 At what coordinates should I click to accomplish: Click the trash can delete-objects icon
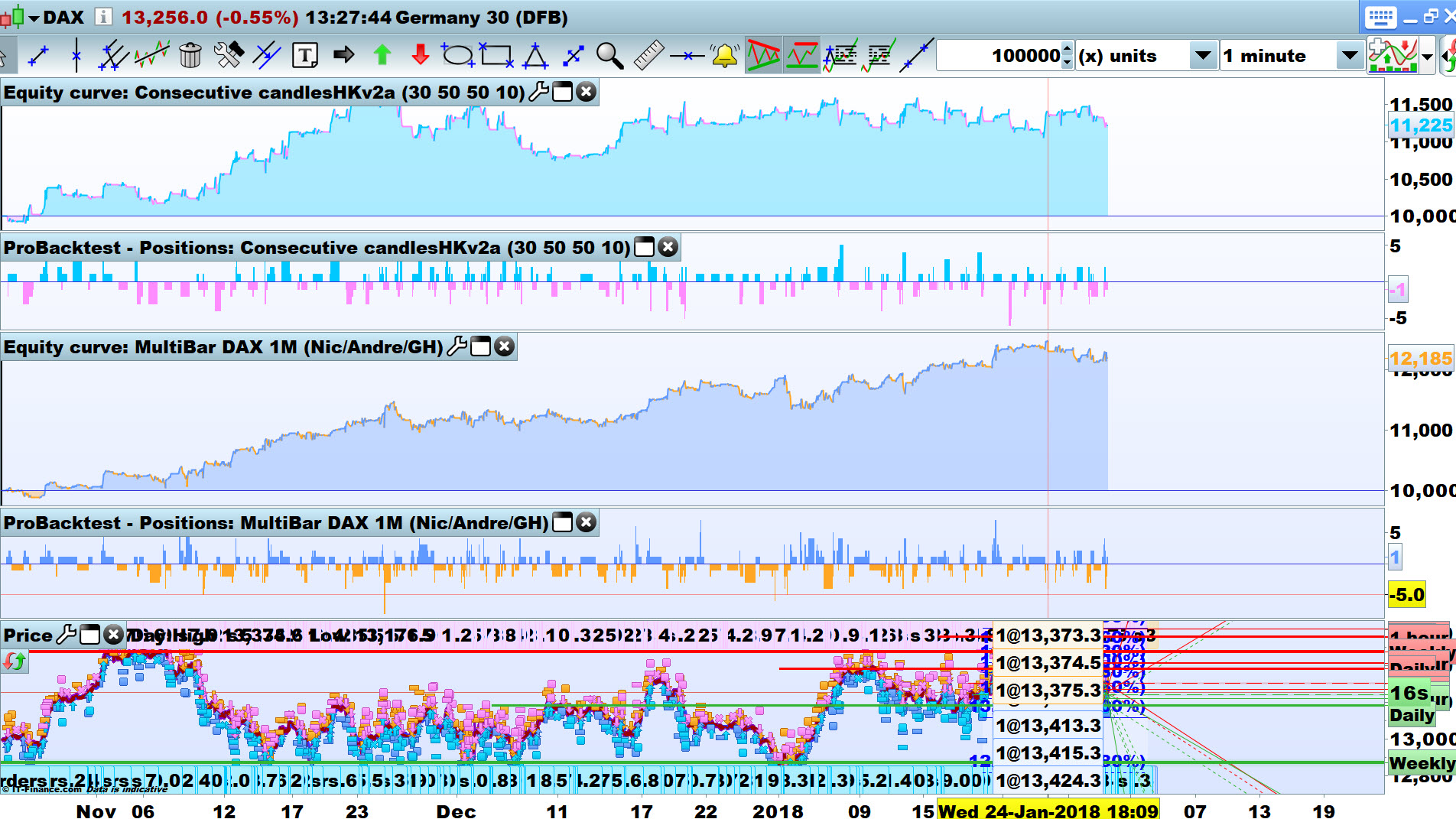coord(190,56)
